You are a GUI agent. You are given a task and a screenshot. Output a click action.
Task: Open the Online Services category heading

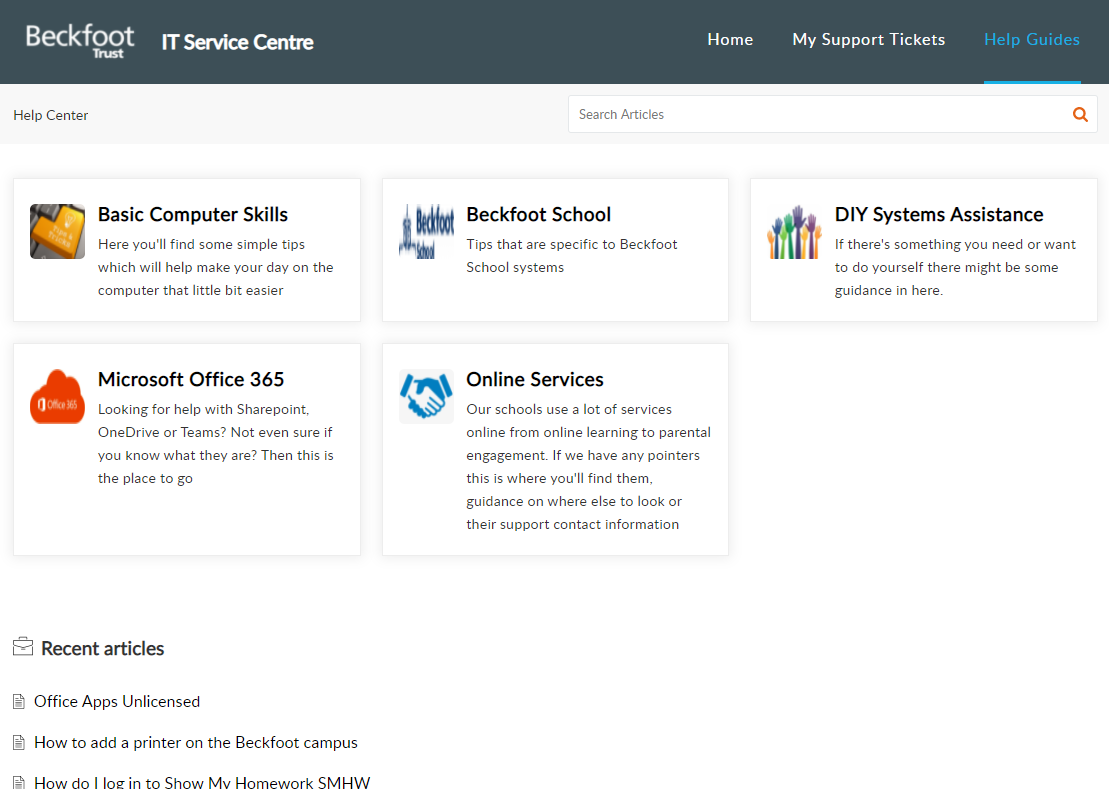pyautogui.click(x=535, y=380)
